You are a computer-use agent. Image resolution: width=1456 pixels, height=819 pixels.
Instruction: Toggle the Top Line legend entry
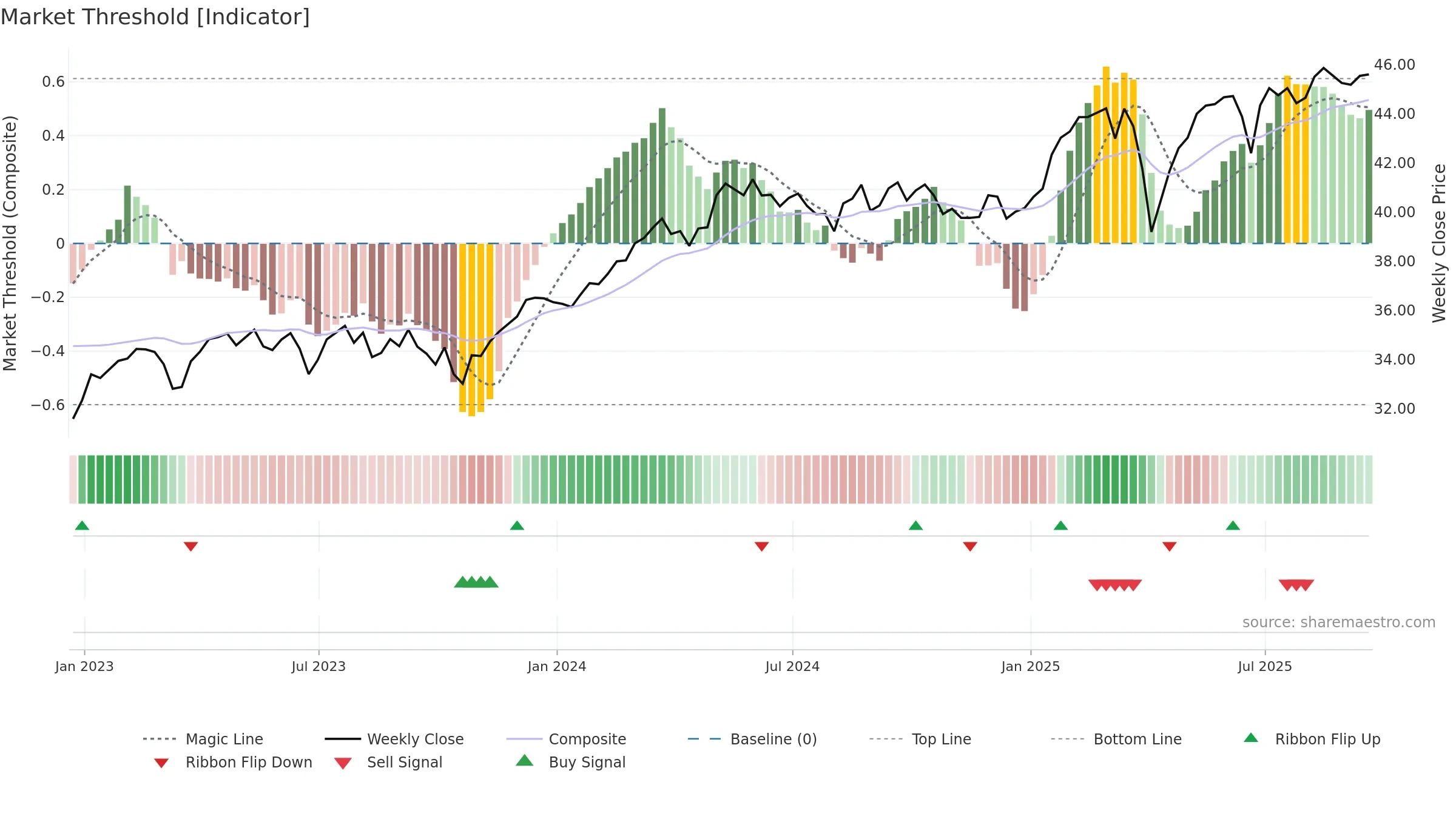click(x=920, y=739)
